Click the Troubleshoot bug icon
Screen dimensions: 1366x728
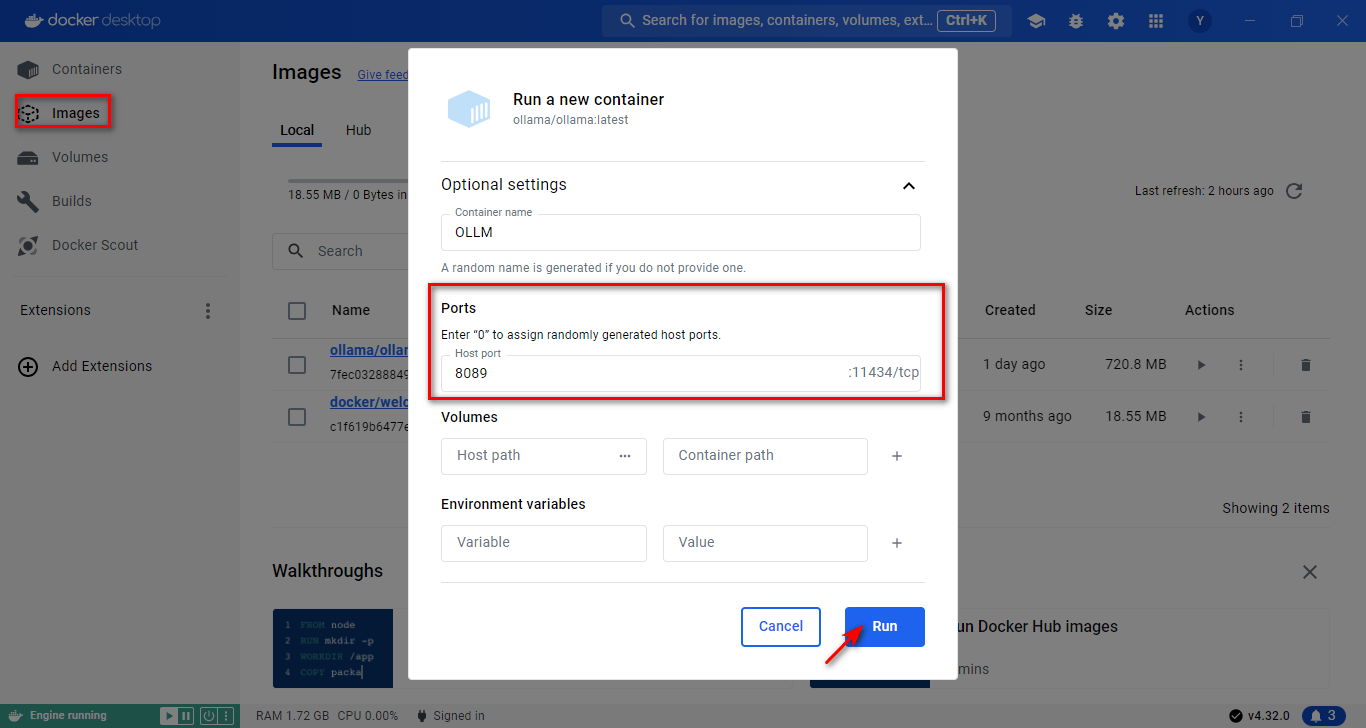tap(1076, 21)
